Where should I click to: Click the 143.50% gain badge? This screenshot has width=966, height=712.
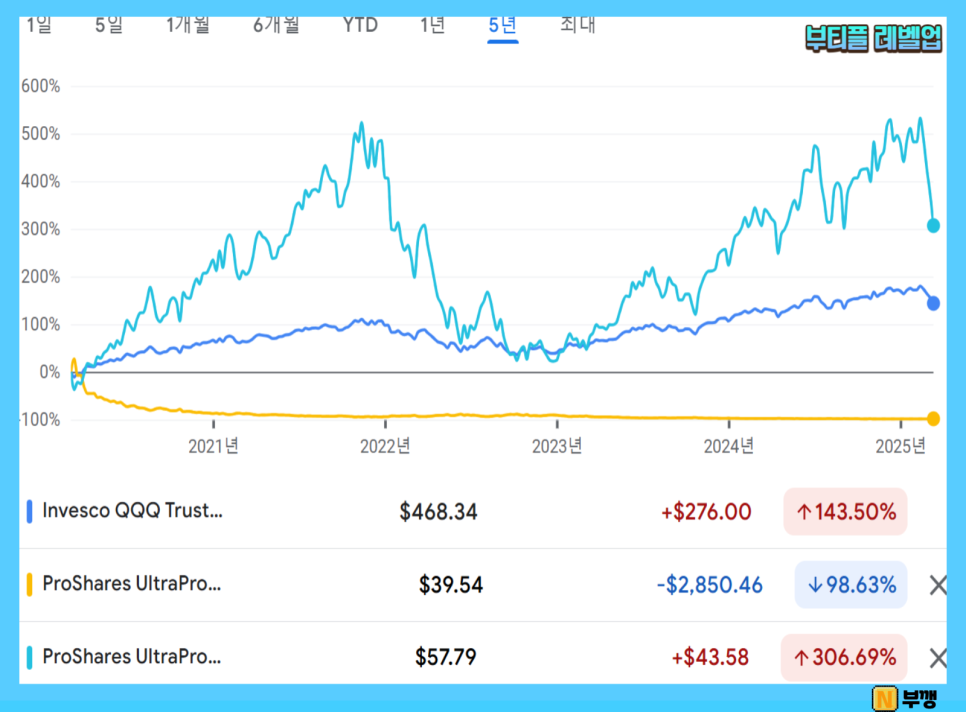[x=845, y=512]
